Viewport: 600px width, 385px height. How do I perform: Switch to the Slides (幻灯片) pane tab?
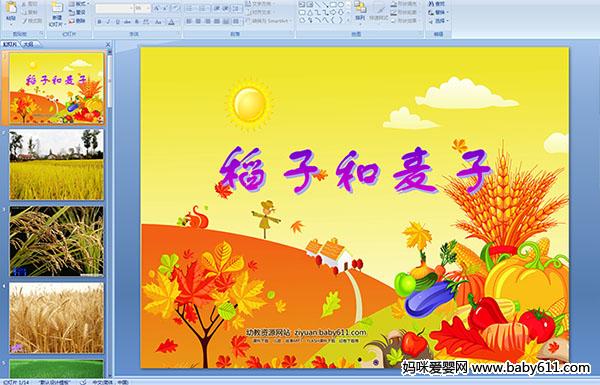tap(10, 44)
